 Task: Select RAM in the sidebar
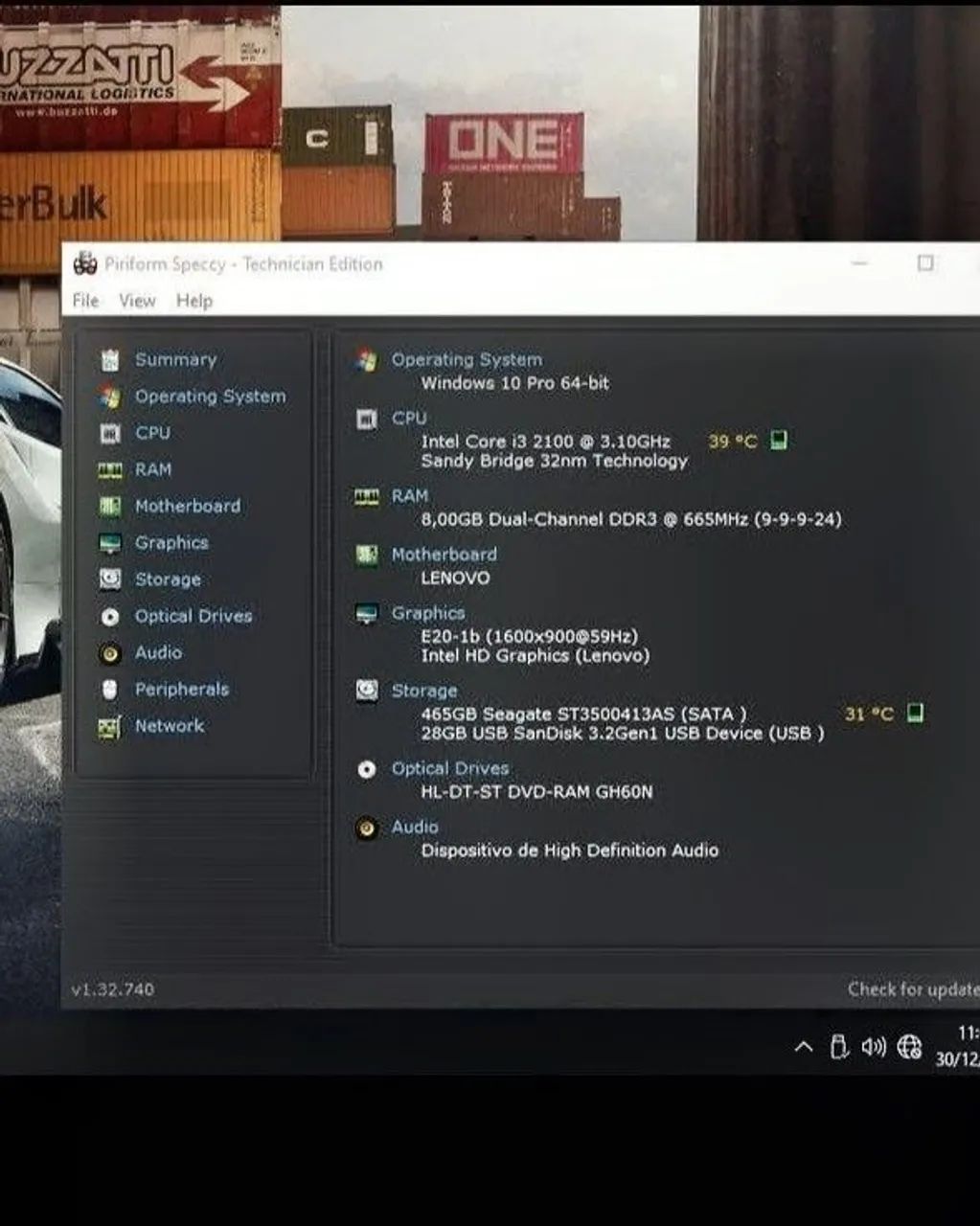pos(153,469)
